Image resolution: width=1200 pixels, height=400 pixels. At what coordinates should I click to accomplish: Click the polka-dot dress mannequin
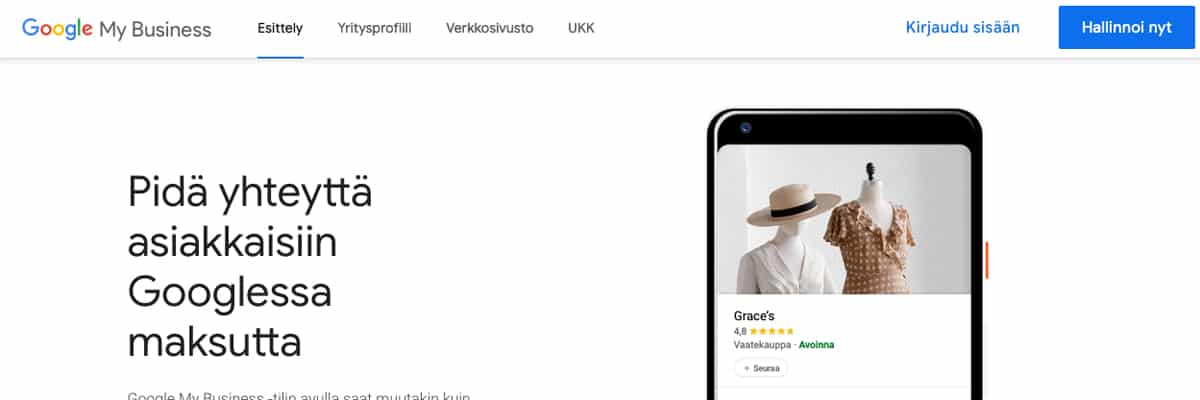pos(870,240)
